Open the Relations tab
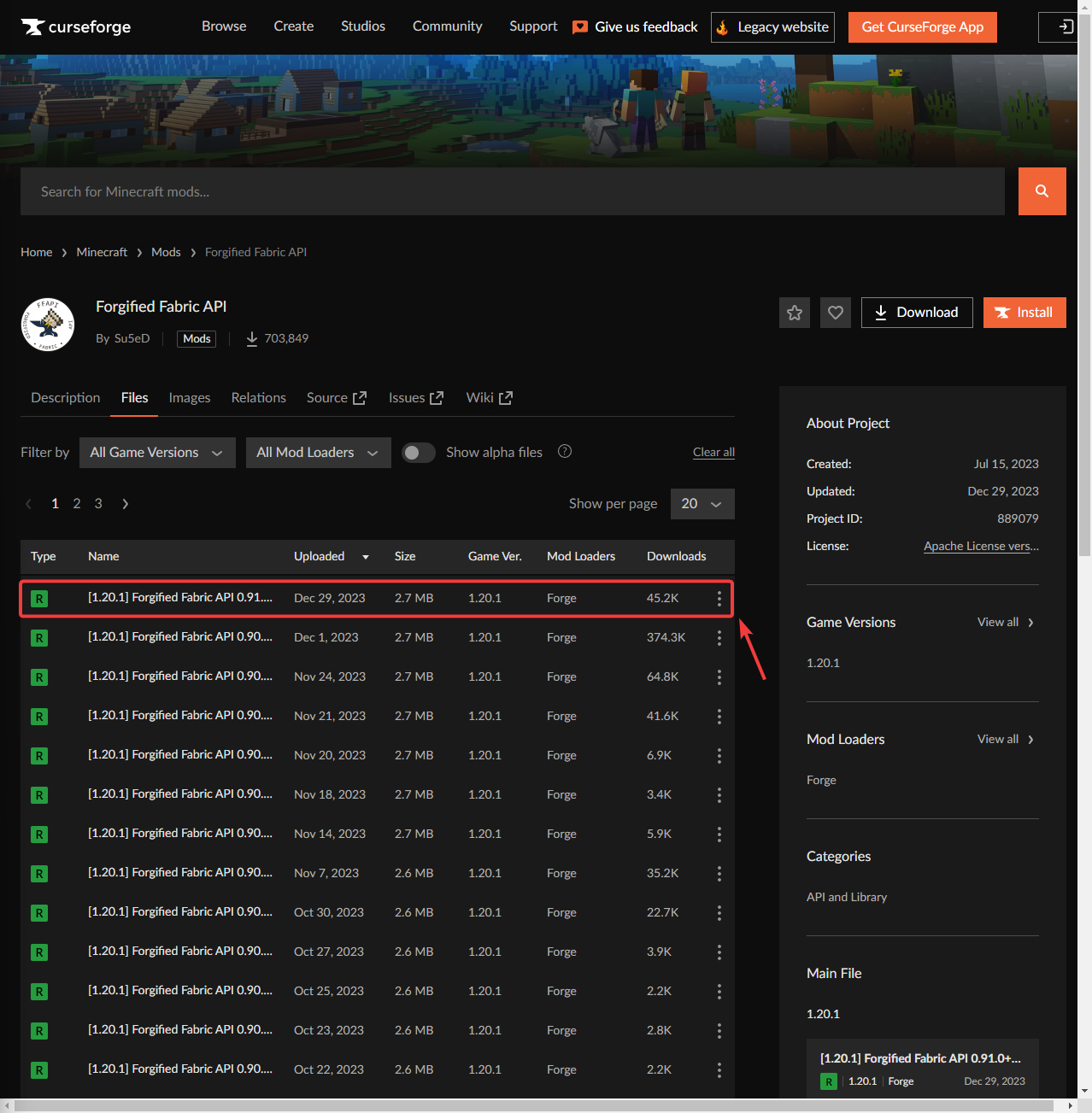Image resolution: width=1092 pixels, height=1113 pixels. pyautogui.click(x=258, y=398)
